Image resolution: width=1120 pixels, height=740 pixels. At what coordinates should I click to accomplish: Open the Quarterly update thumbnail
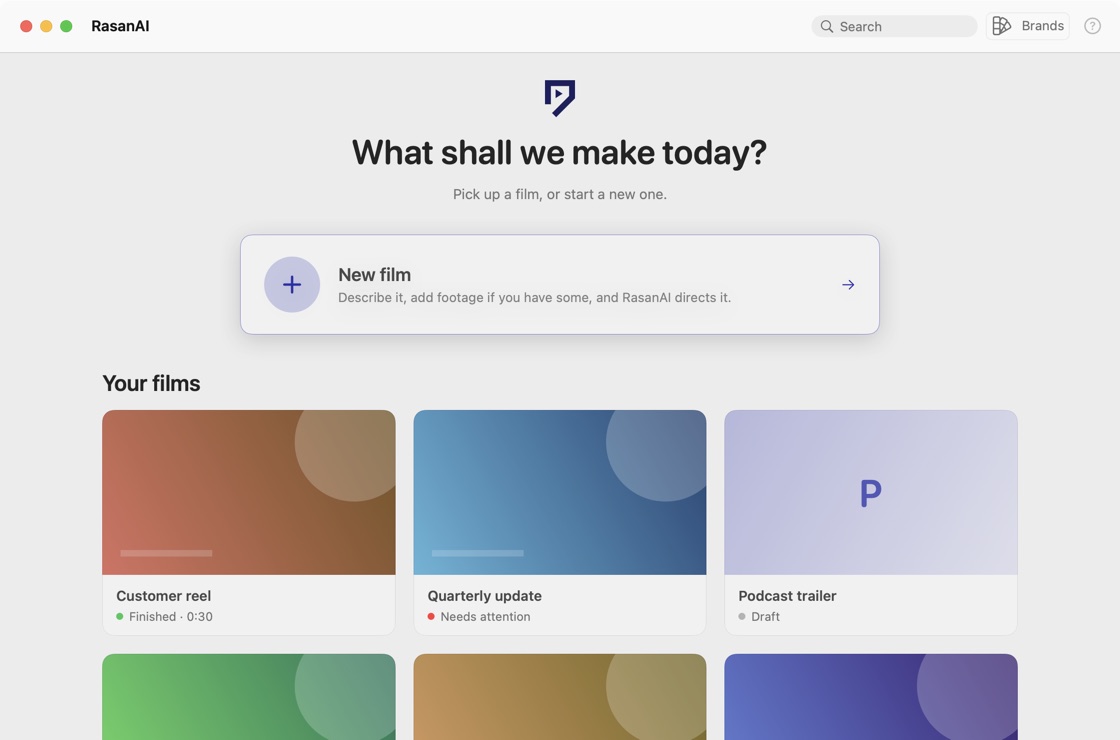pos(560,492)
